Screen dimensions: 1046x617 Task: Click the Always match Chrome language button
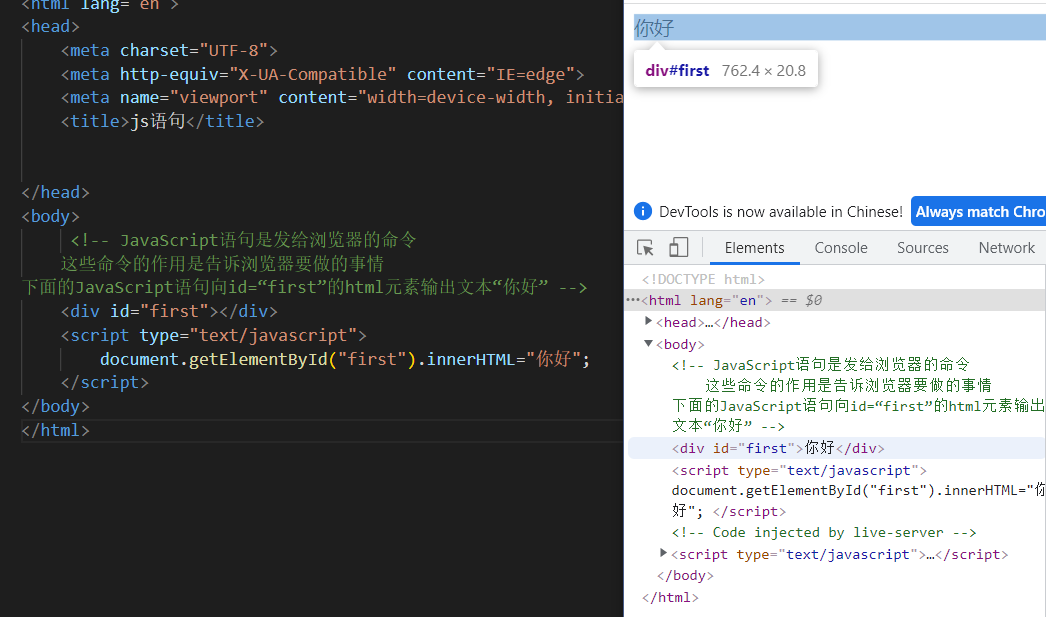[x=979, y=211]
